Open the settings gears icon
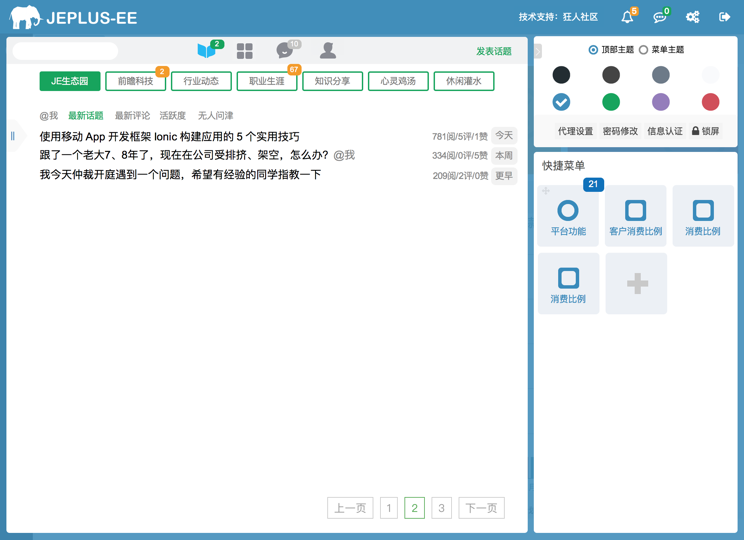This screenshot has height=540, width=744. (x=692, y=17)
